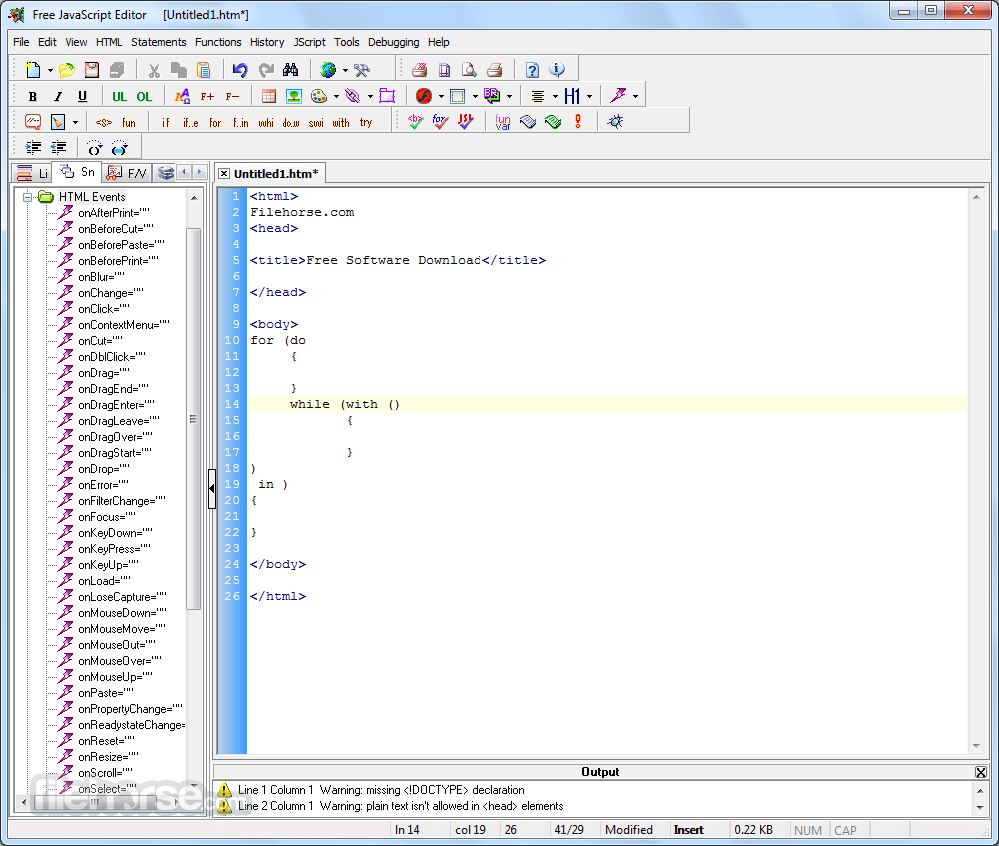
Task: Collapse the HTML Events tree folder
Action: (27, 197)
